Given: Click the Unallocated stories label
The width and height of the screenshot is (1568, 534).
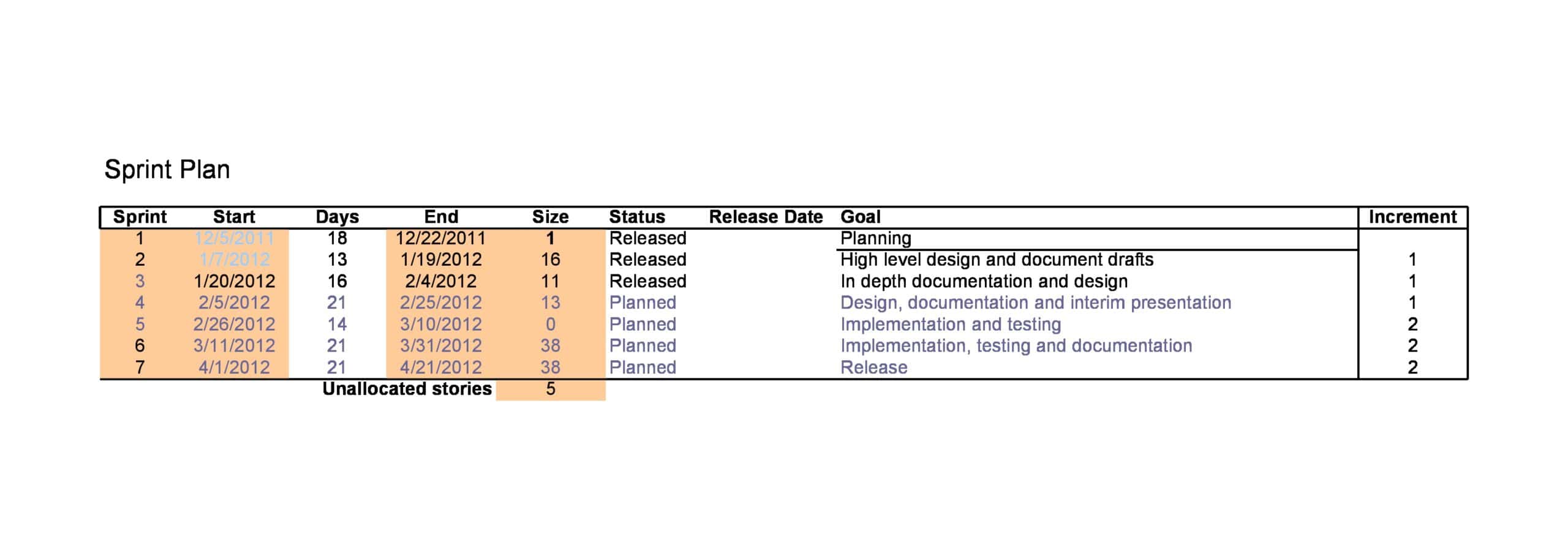Looking at the screenshot, I should [x=407, y=389].
